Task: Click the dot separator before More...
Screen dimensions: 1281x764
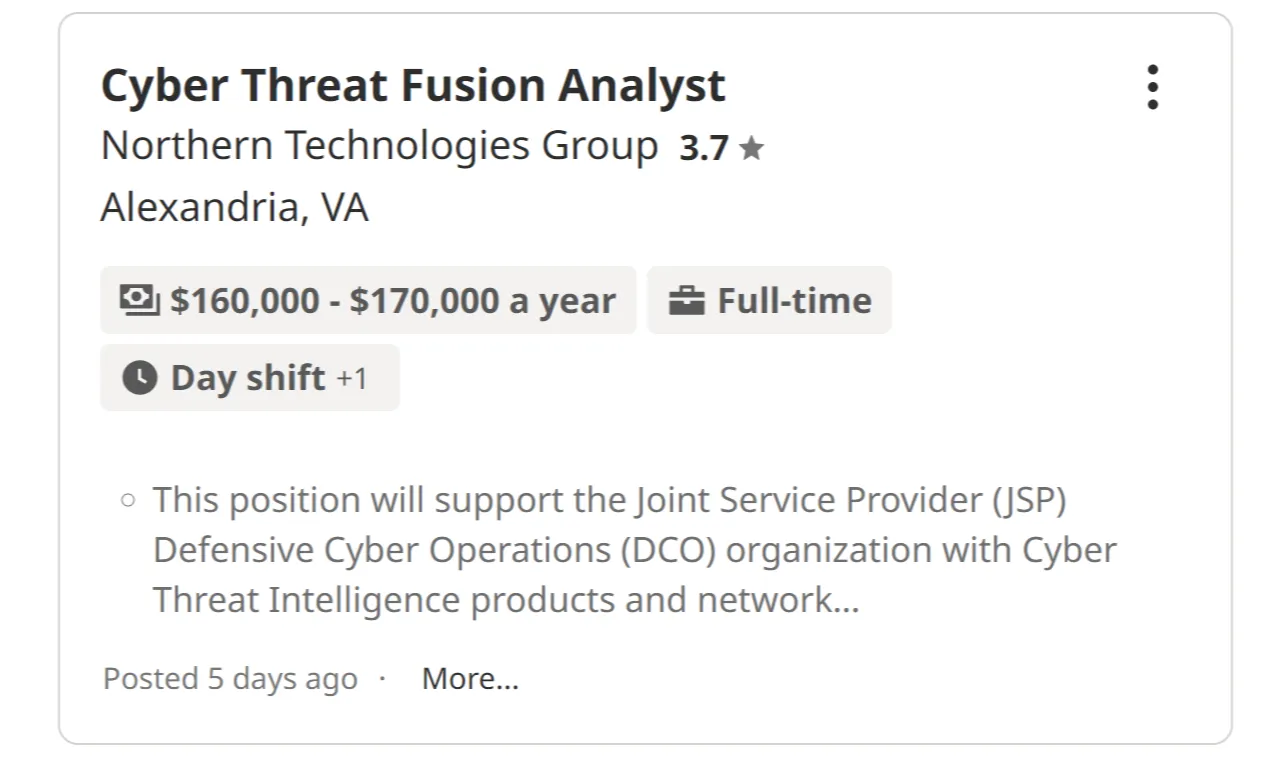Action: (382, 679)
